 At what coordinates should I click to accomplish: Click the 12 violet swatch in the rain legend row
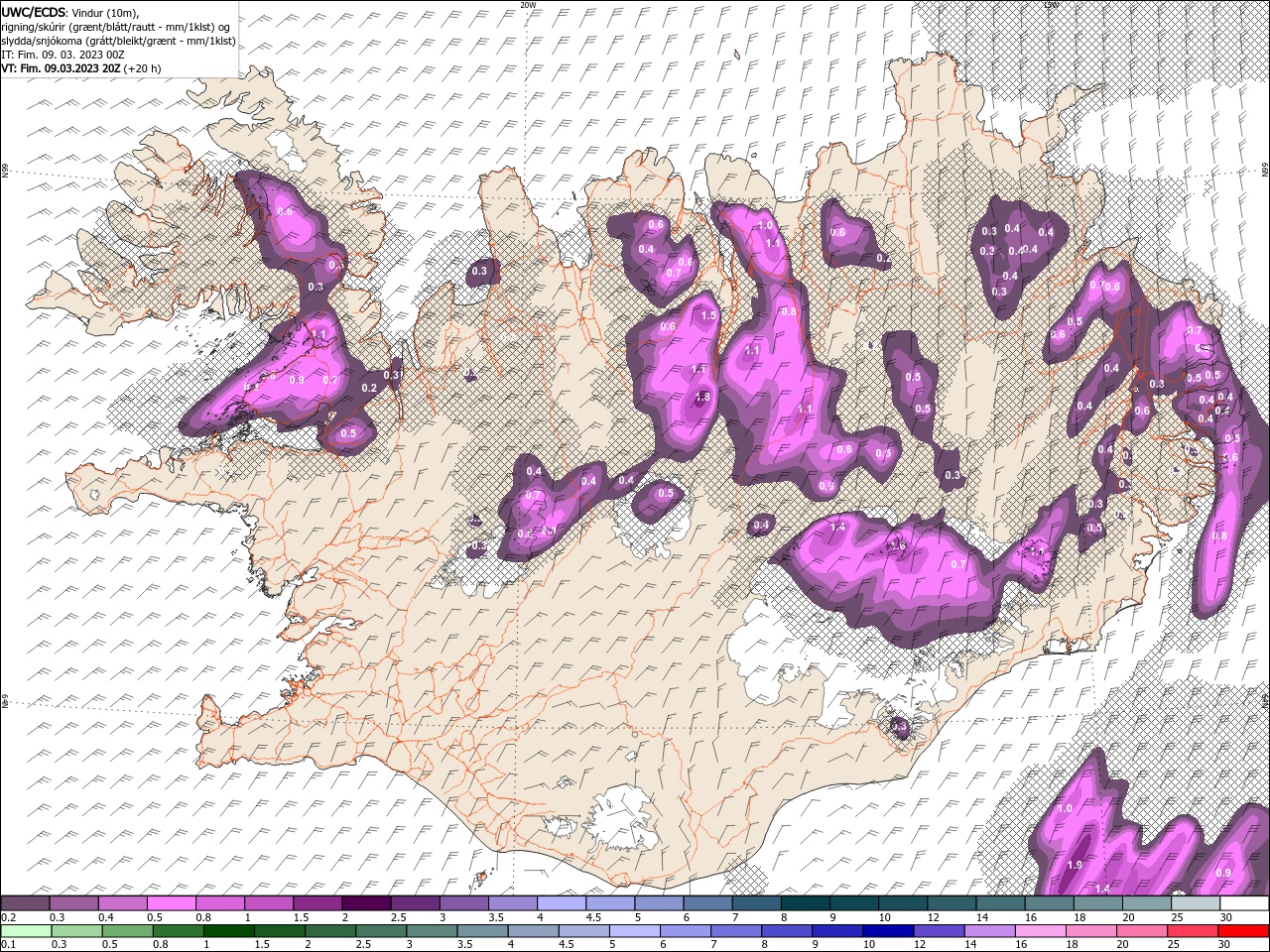click(939, 931)
